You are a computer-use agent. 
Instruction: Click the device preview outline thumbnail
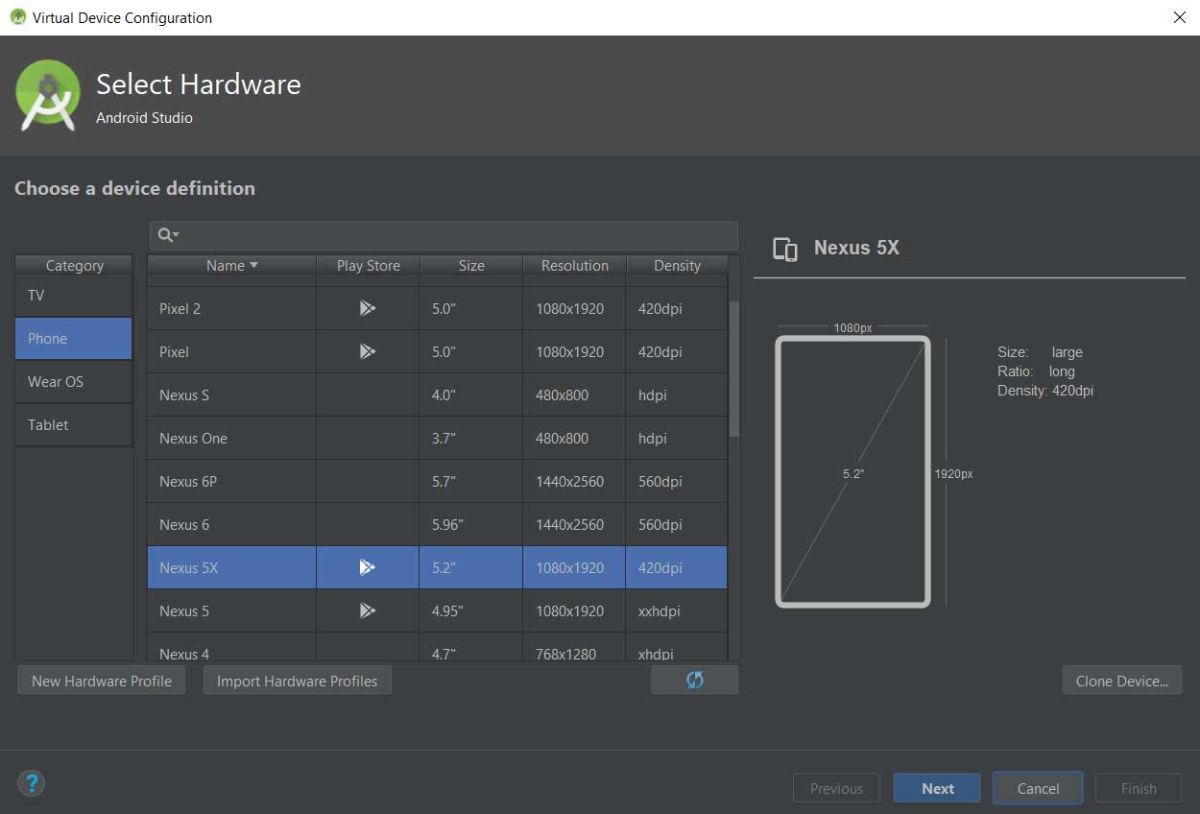click(x=853, y=471)
